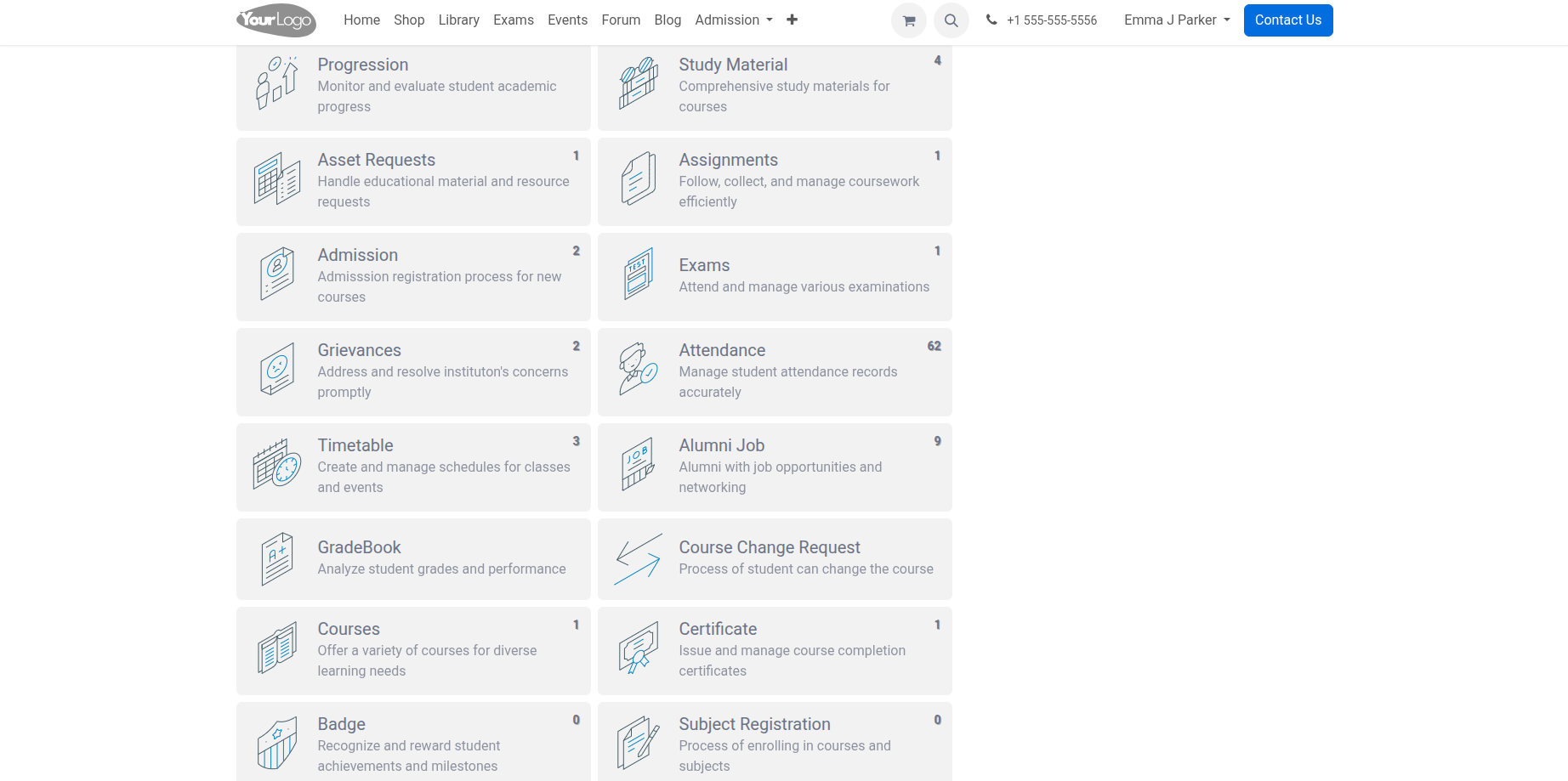Open the search magnifier button
The width and height of the screenshot is (1568, 781).
(952, 20)
